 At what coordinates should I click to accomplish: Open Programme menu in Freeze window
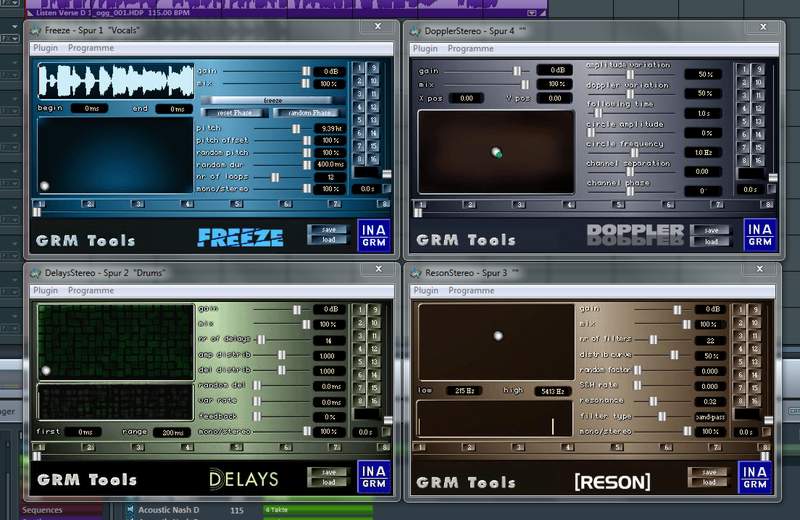[91, 48]
